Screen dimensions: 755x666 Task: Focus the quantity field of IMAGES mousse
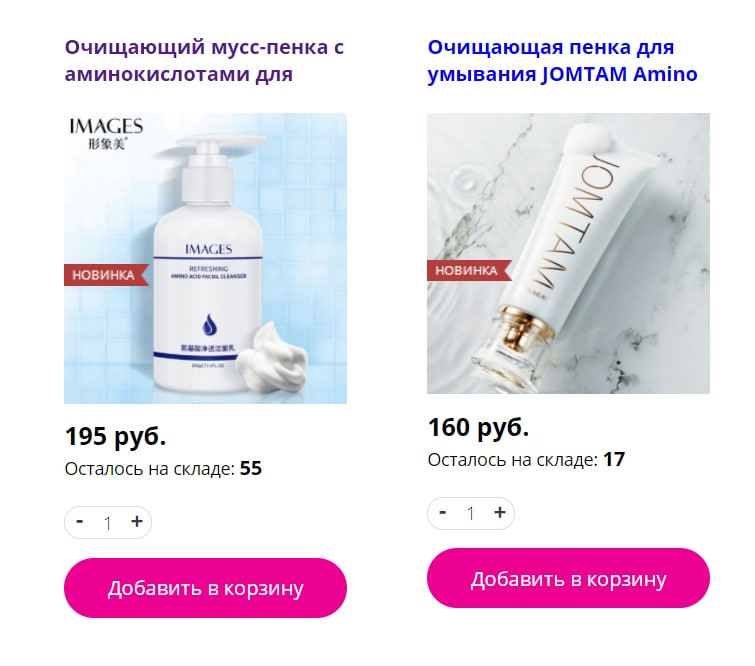coord(108,522)
